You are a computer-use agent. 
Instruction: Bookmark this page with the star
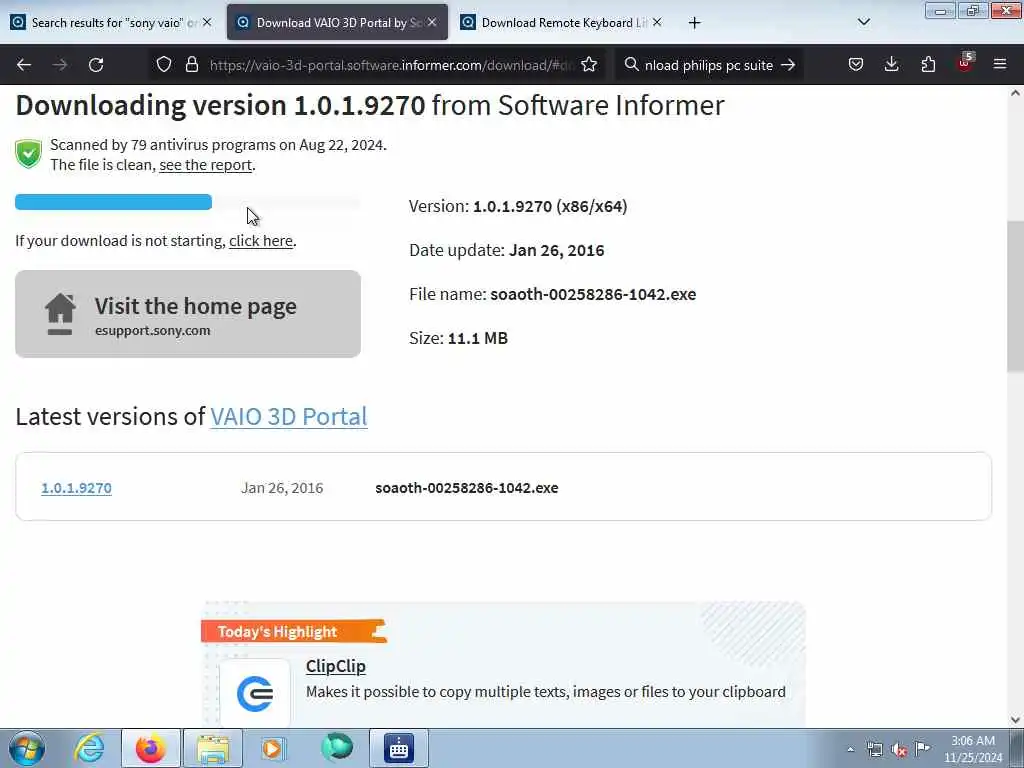[589, 65]
